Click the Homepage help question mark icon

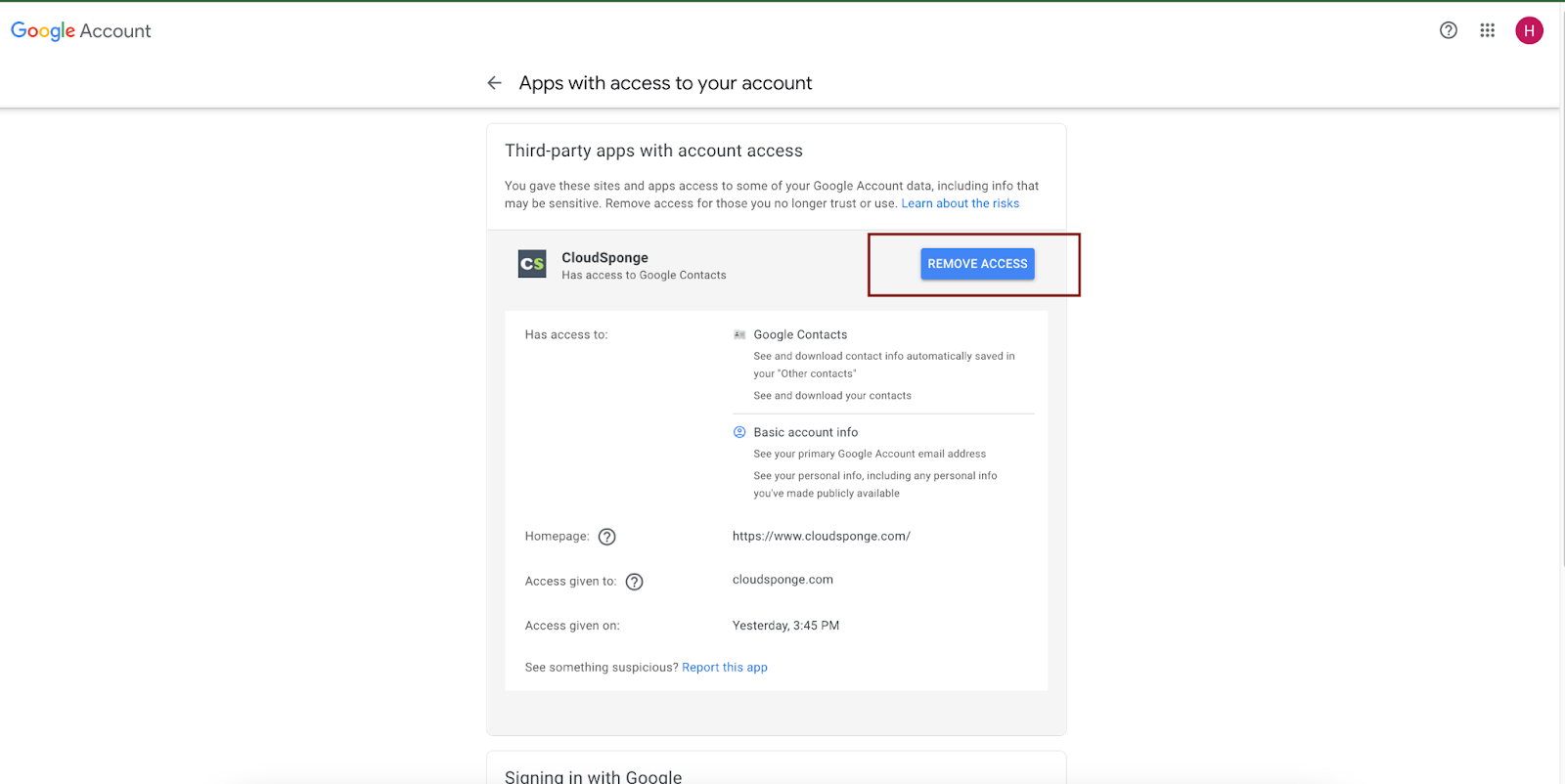click(607, 537)
